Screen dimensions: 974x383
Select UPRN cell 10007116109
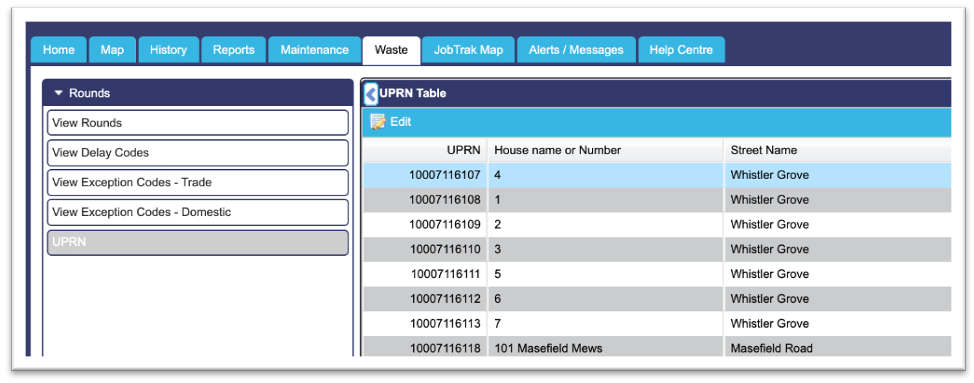tap(425, 225)
